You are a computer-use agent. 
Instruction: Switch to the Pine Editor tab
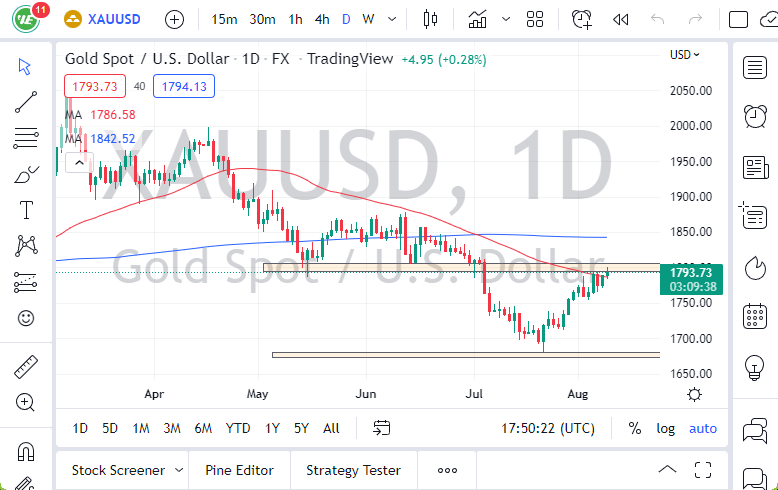[x=239, y=470]
